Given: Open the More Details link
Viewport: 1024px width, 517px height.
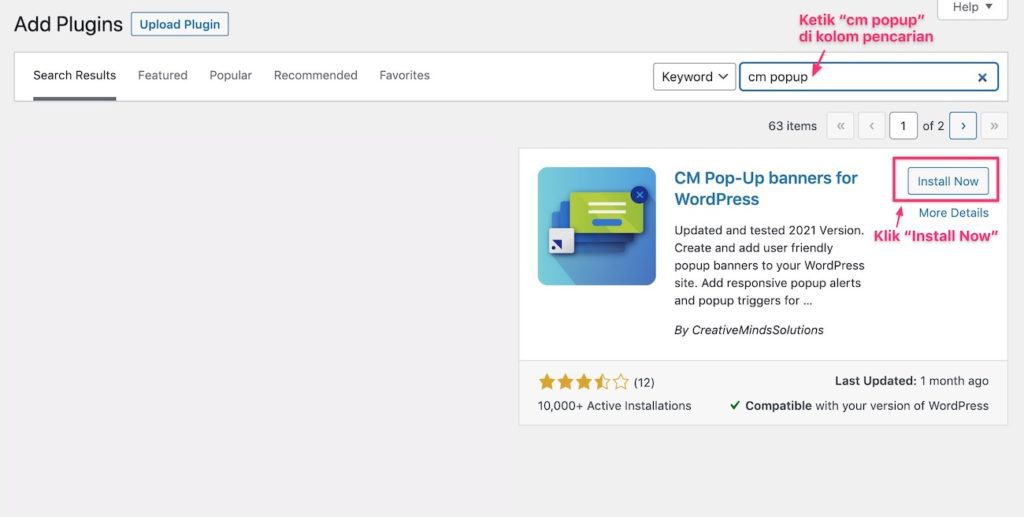Looking at the screenshot, I should coord(953,213).
